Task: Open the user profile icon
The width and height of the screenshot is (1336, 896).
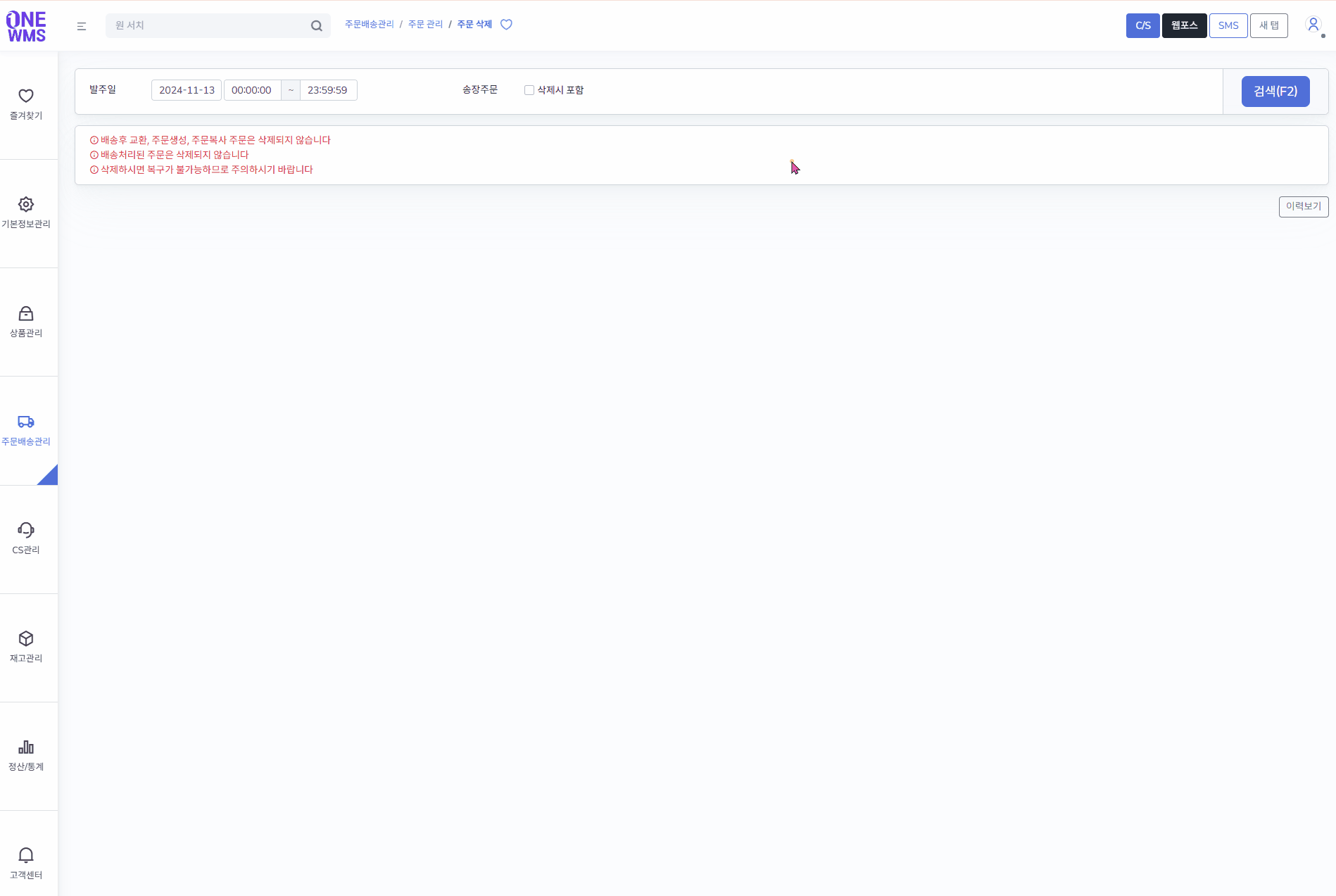Action: 1313,25
